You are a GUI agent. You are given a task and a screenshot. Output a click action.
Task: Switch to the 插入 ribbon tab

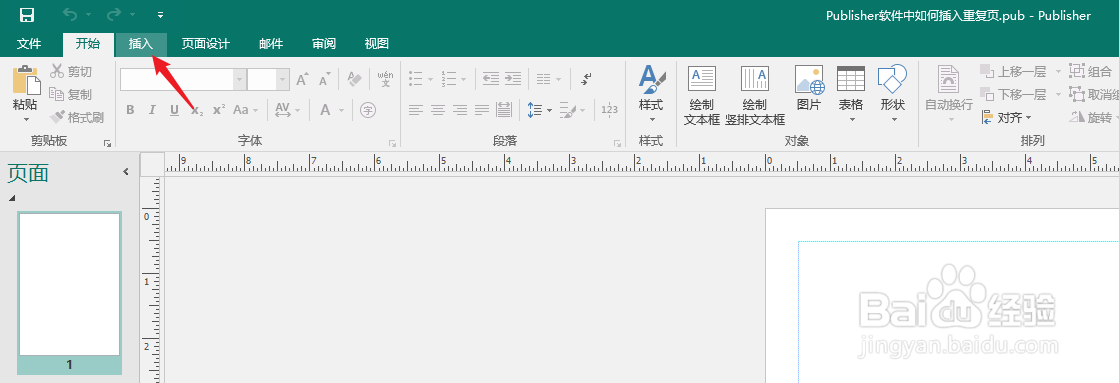pyautogui.click(x=141, y=44)
